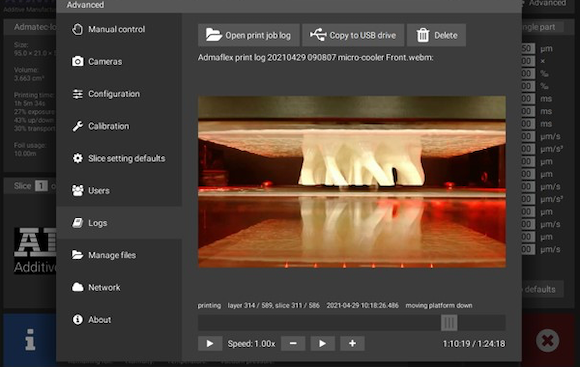Click the 'layer 314 / 589, slice 311 / 586' text
Image resolution: width=580 pixels, height=367 pixels.
[273, 306]
